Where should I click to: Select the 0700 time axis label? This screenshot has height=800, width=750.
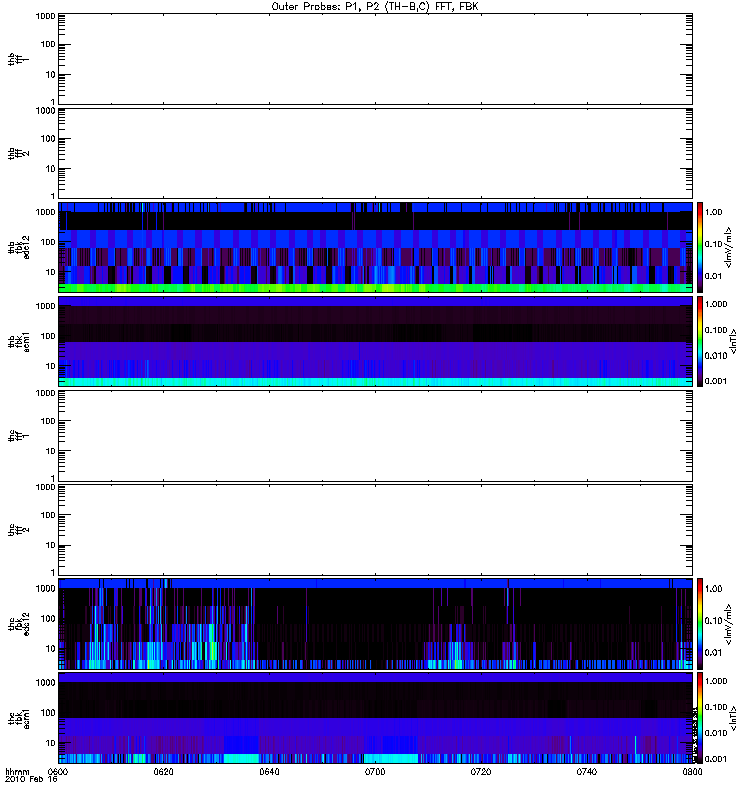375,772
